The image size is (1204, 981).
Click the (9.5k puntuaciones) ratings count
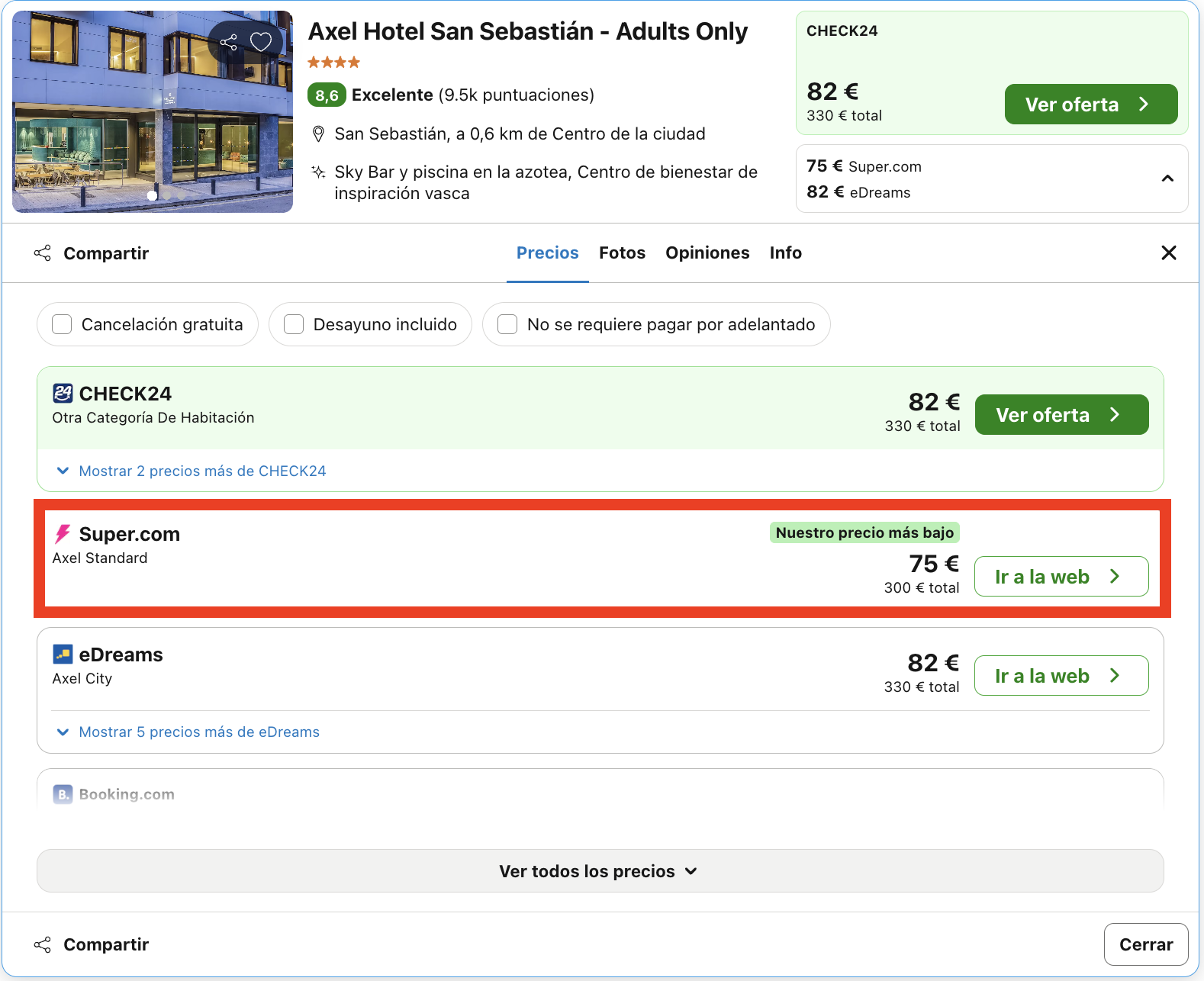pyautogui.click(x=517, y=95)
